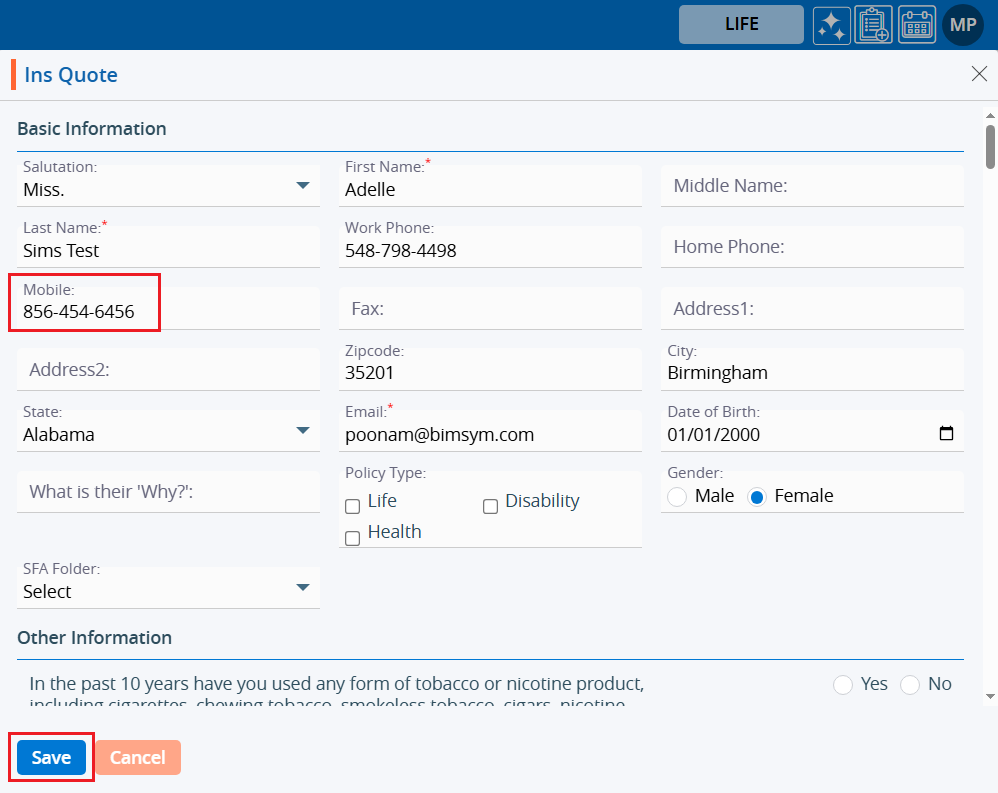Open the clipboard add-task icon
The height and width of the screenshot is (793, 998).
tap(873, 25)
